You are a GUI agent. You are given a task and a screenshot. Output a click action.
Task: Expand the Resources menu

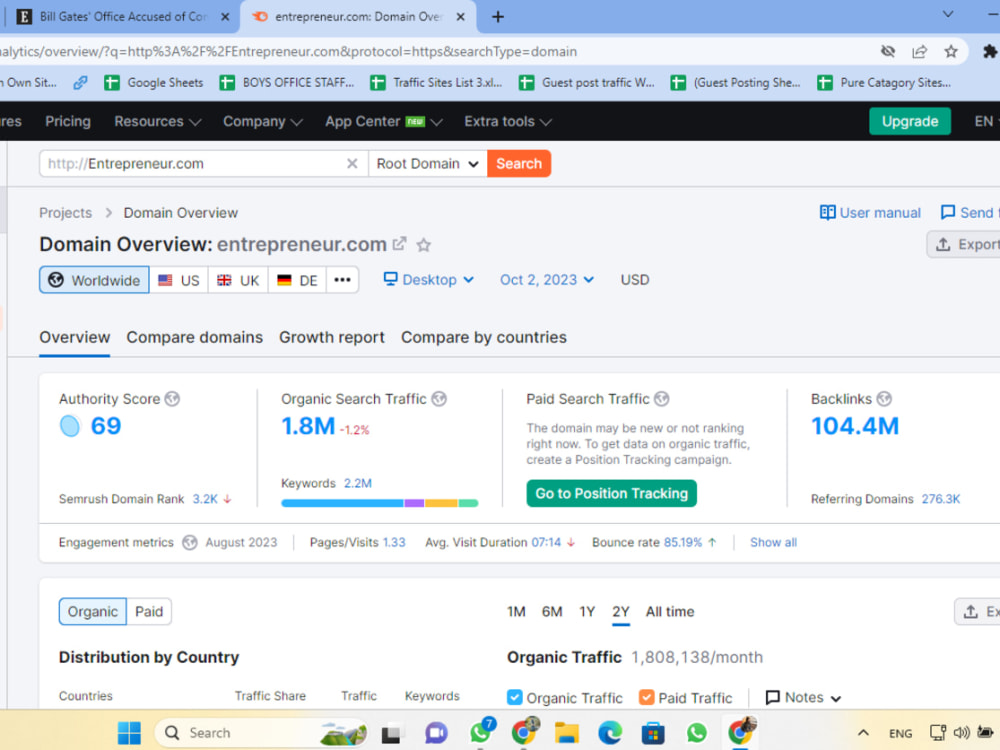pyautogui.click(x=158, y=121)
